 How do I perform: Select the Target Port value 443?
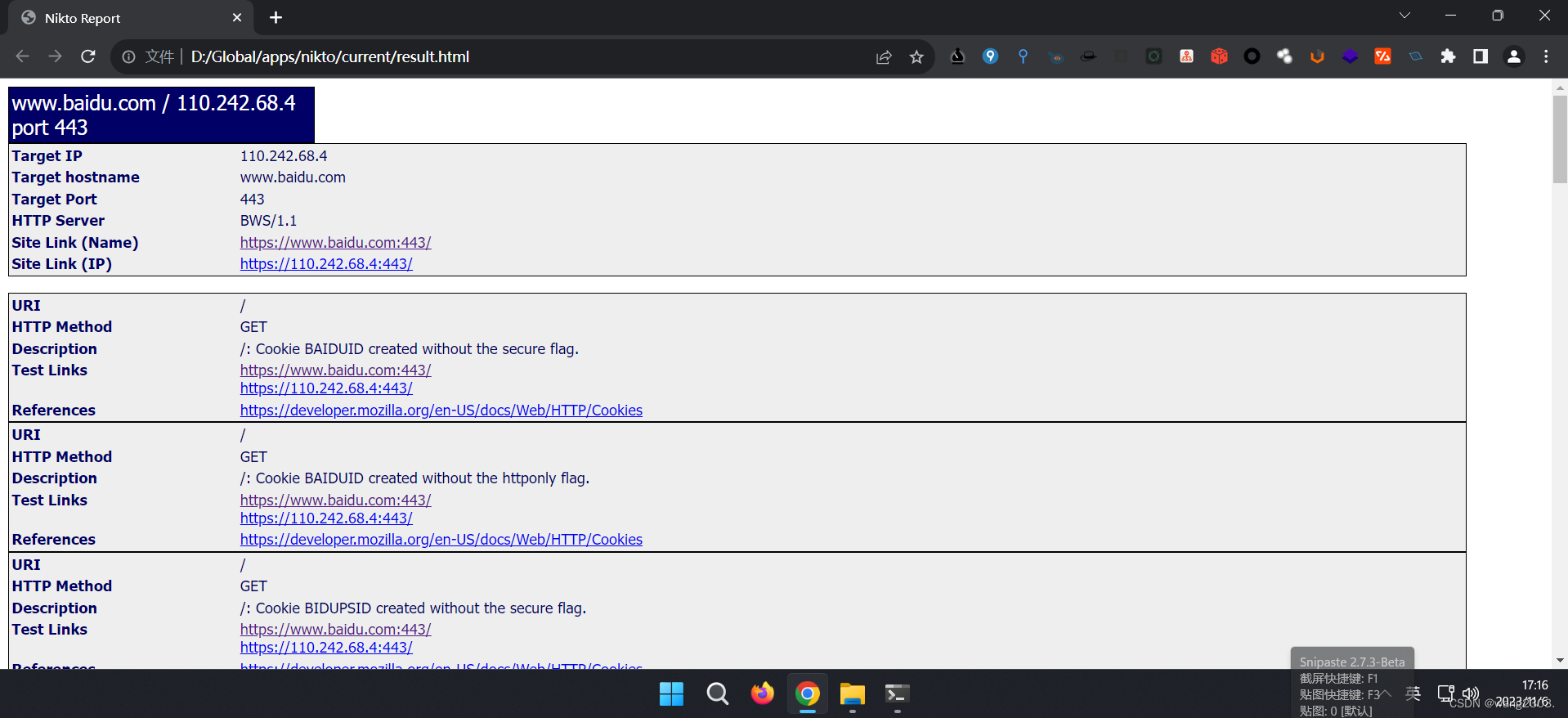pos(252,200)
